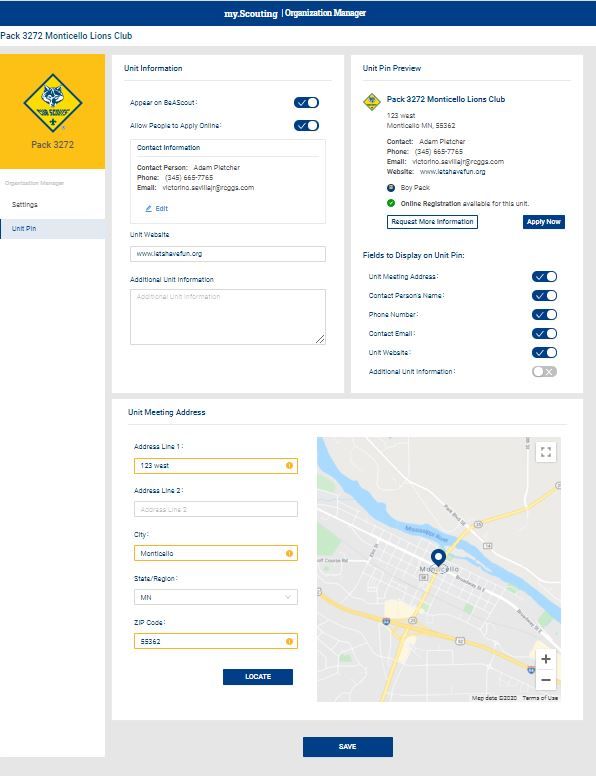Click the LOCATE button
This screenshot has width=596, height=776.
click(258, 677)
